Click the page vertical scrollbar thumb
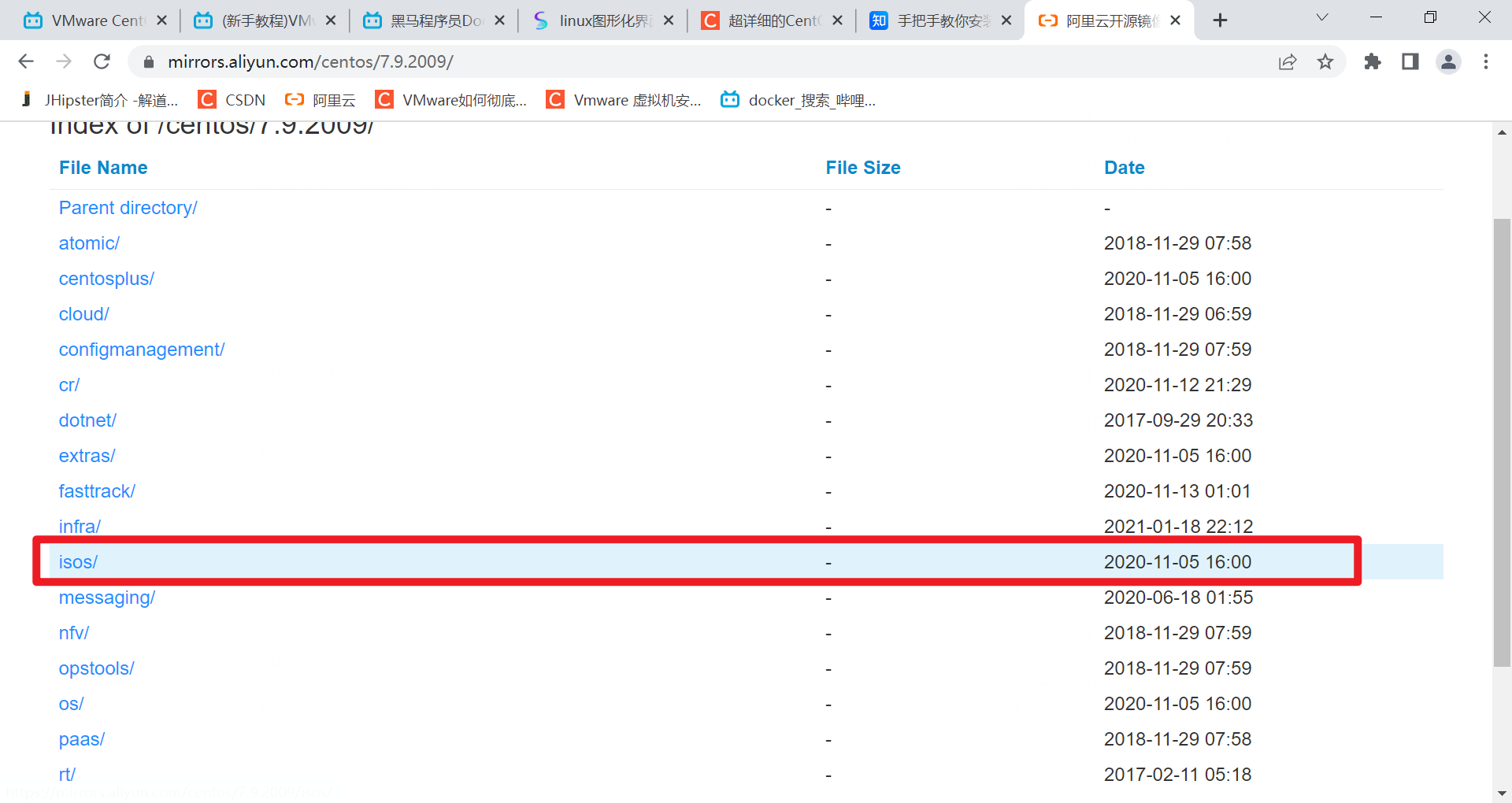This screenshot has height=803, width=1512. click(1502, 442)
